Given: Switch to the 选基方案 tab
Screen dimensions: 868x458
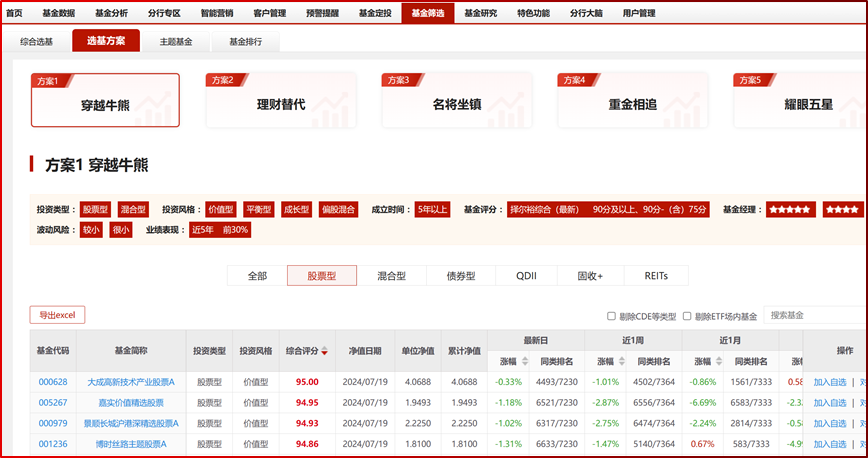Looking at the screenshot, I should [x=106, y=41].
